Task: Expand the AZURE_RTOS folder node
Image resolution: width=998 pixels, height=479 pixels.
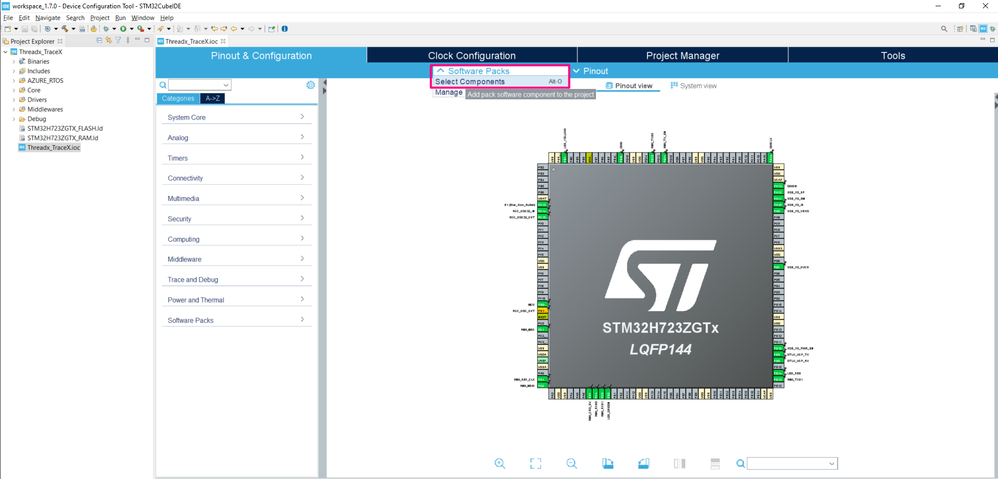Action: (14, 81)
